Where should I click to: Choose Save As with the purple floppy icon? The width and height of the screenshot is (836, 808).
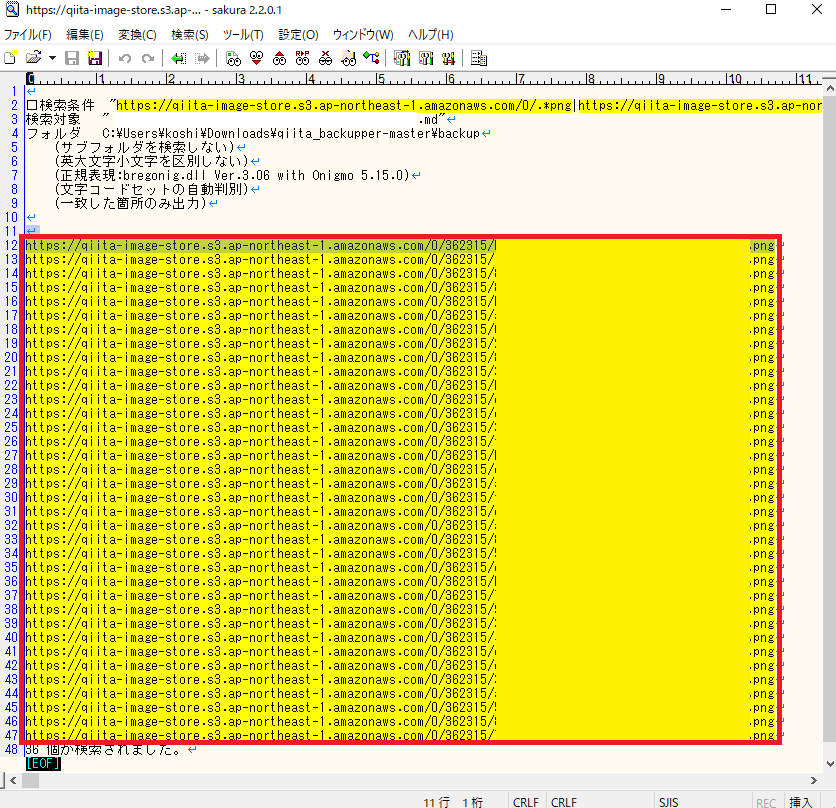pyautogui.click(x=95, y=58)
